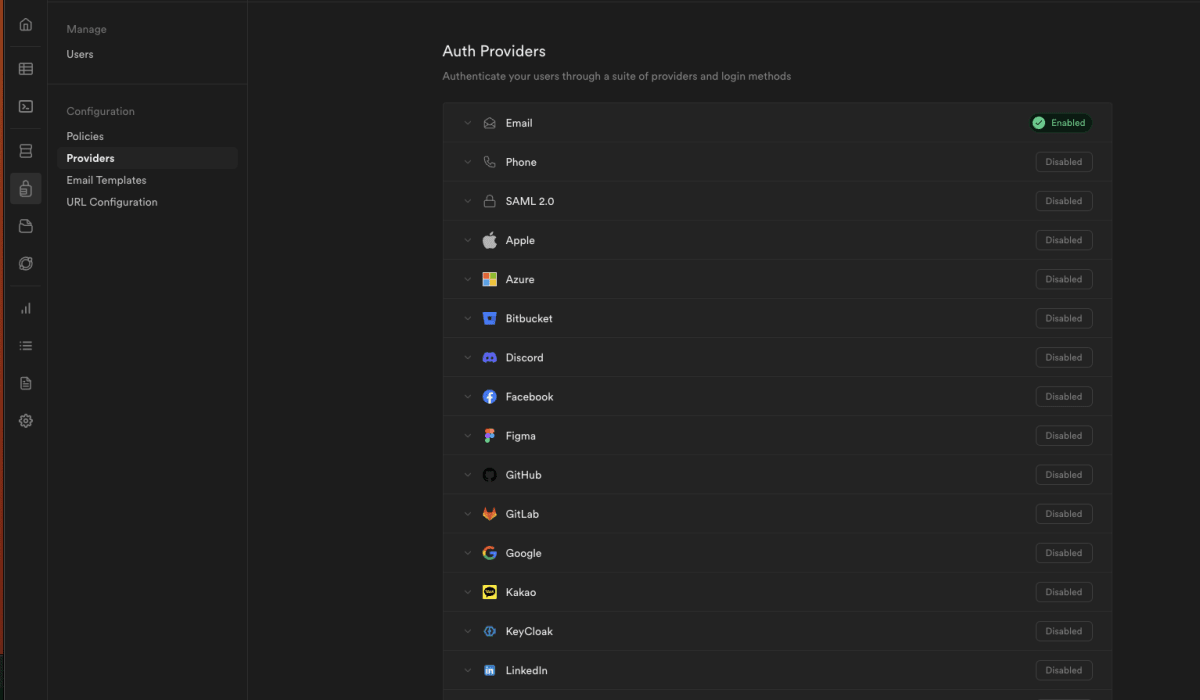This screenshot has width=1200, height=700.
Task: Click the Figma logo icon
Action: tap(489, 436)
